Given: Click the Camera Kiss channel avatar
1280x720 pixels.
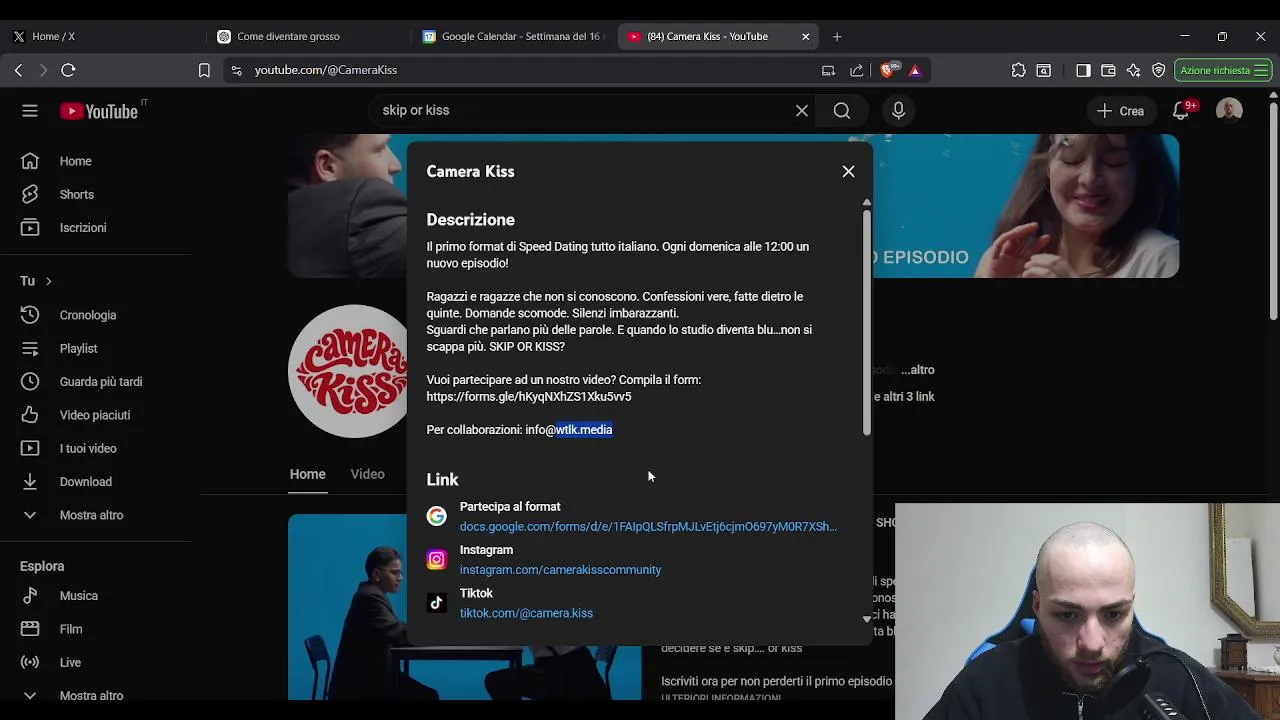Looking at the screenshot, I should coord(348,371).
